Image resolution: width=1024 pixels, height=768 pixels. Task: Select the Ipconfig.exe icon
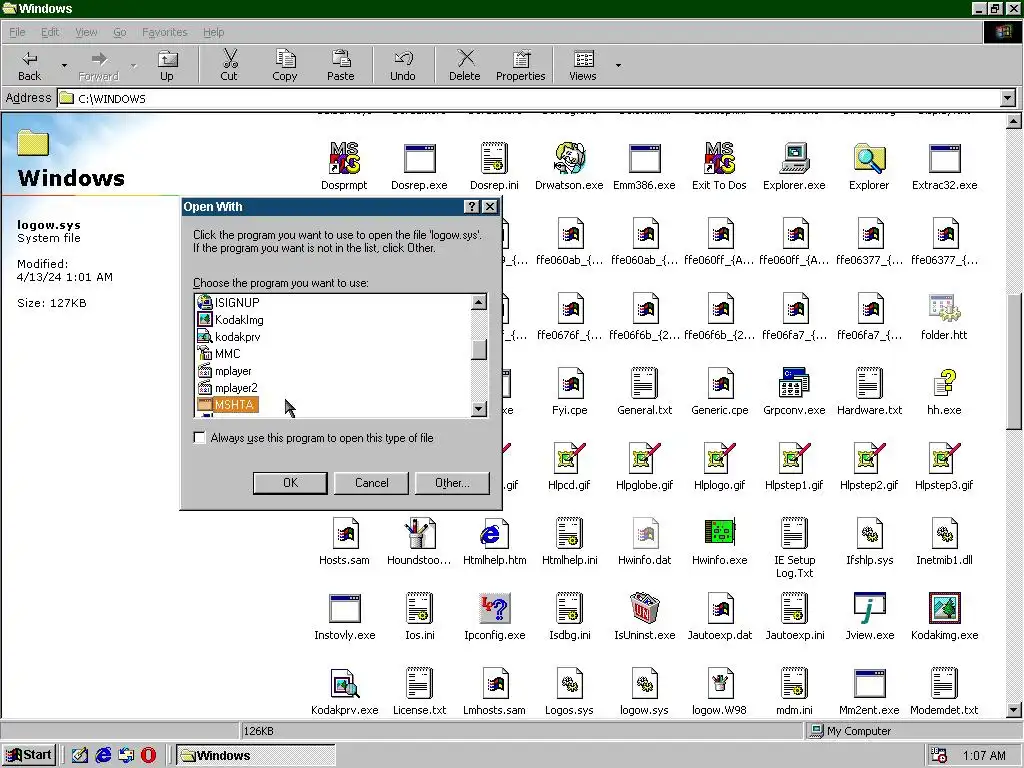pyautogui.click(x=494, y=608)
